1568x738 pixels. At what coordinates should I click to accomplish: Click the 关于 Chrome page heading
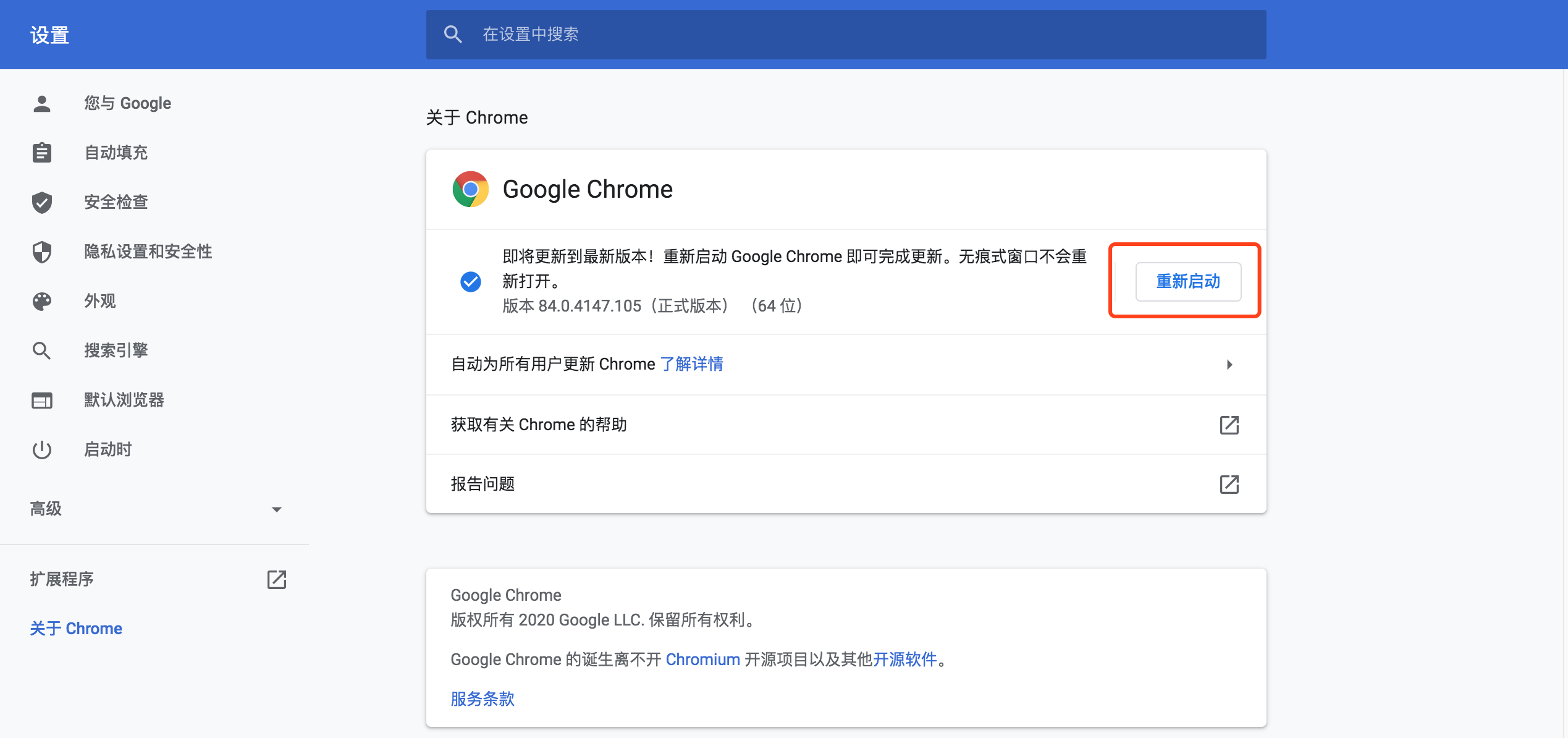pos(477,117)
